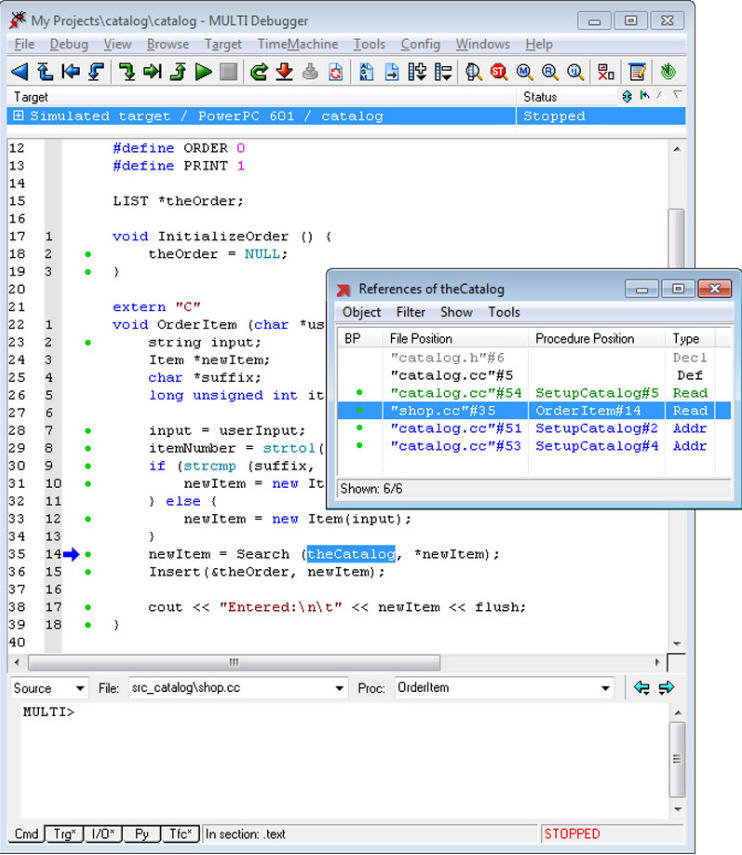742x855 pixels.
Task: Click the green Go/Run arrow icon
Action: (203, 71)
